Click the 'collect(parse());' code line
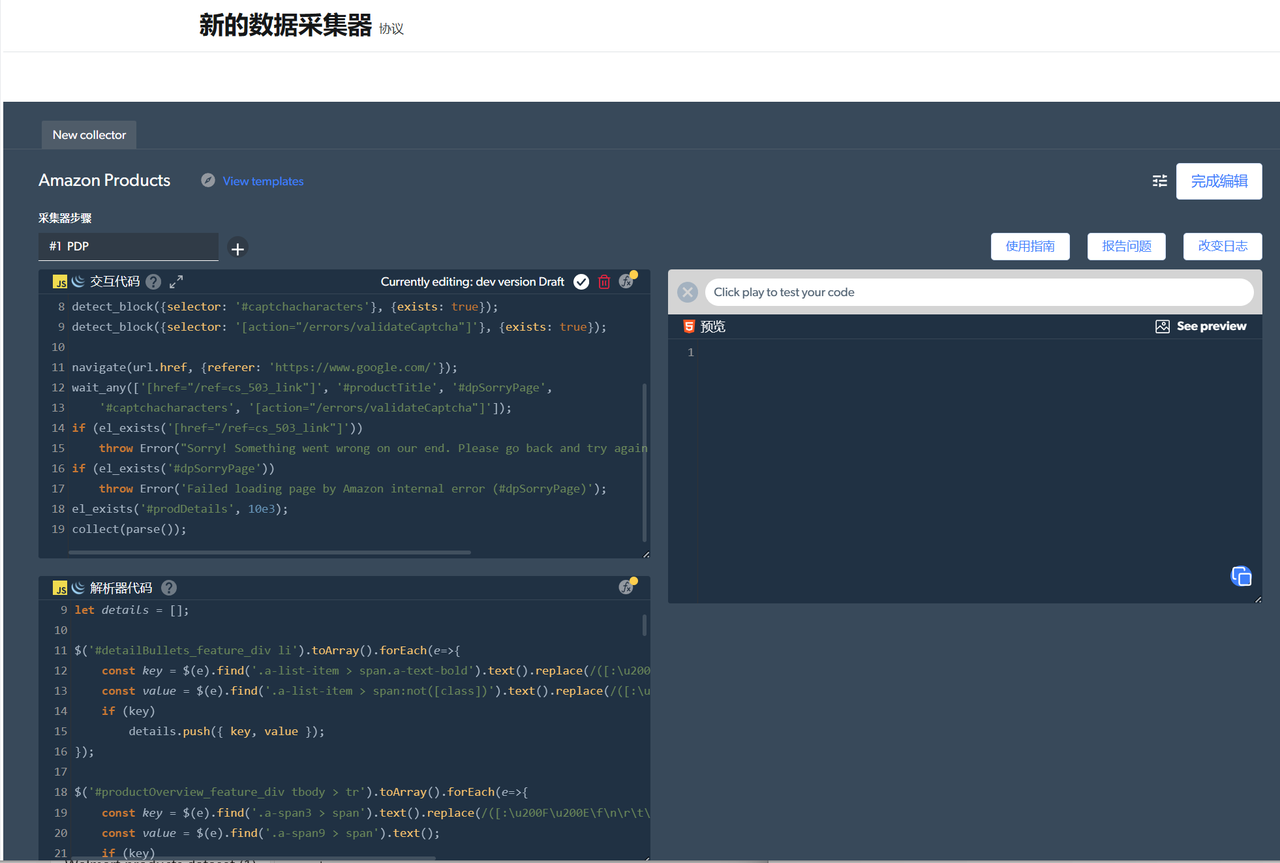 [x=129, y=529]
